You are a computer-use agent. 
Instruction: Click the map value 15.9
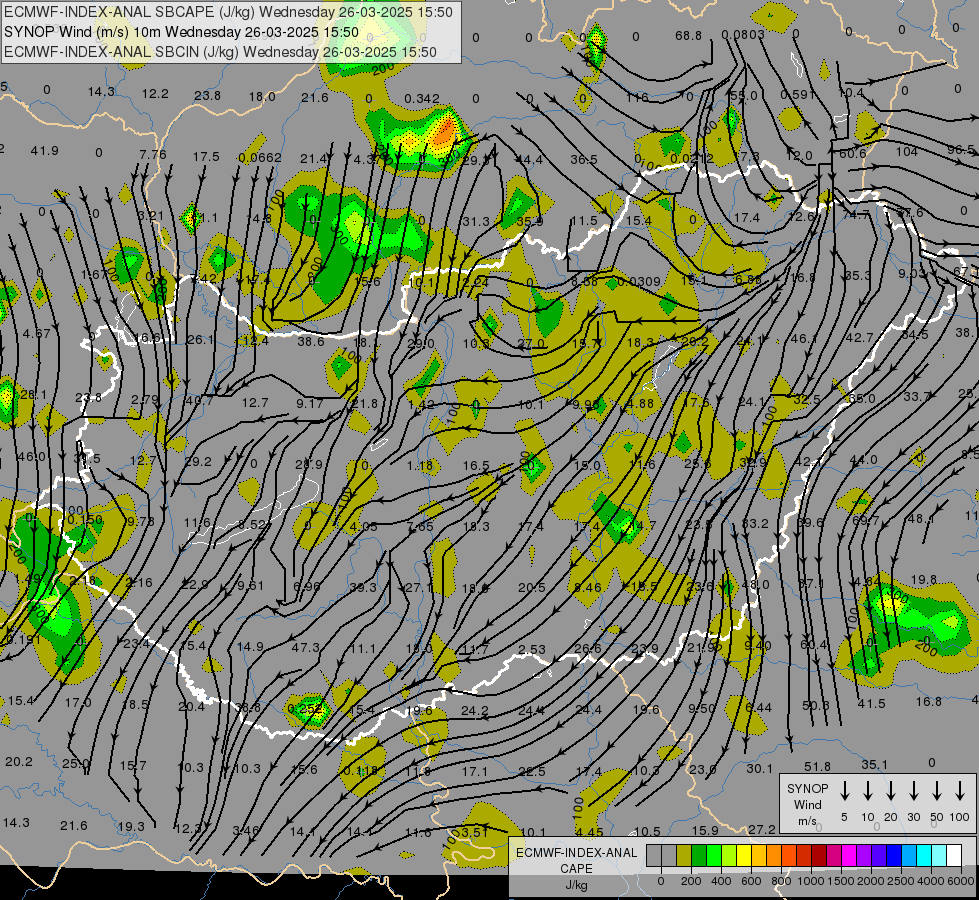(x=705, y=830)
